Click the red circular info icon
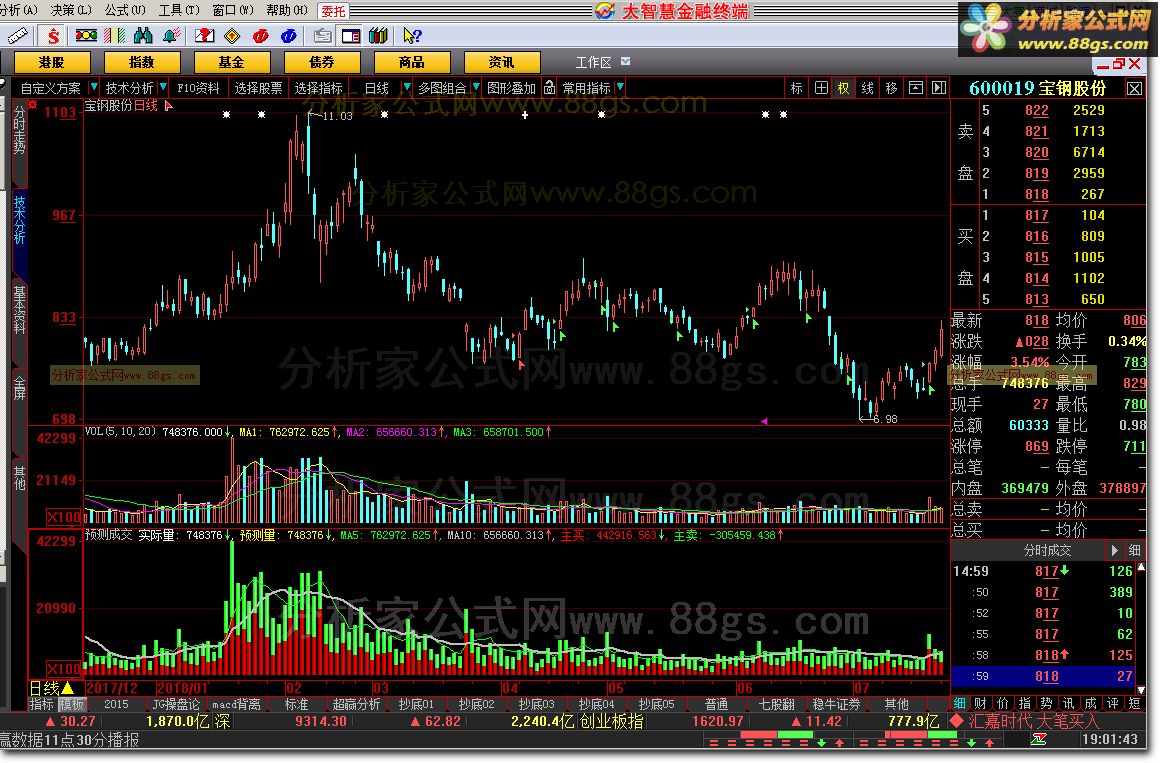 [x=260, y=35]
